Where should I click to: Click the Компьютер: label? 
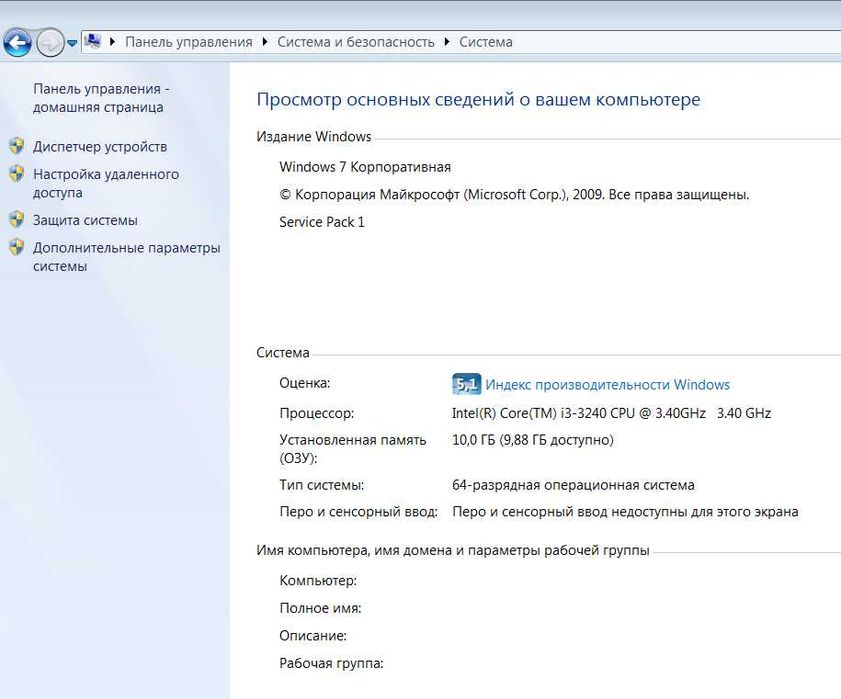318,580
